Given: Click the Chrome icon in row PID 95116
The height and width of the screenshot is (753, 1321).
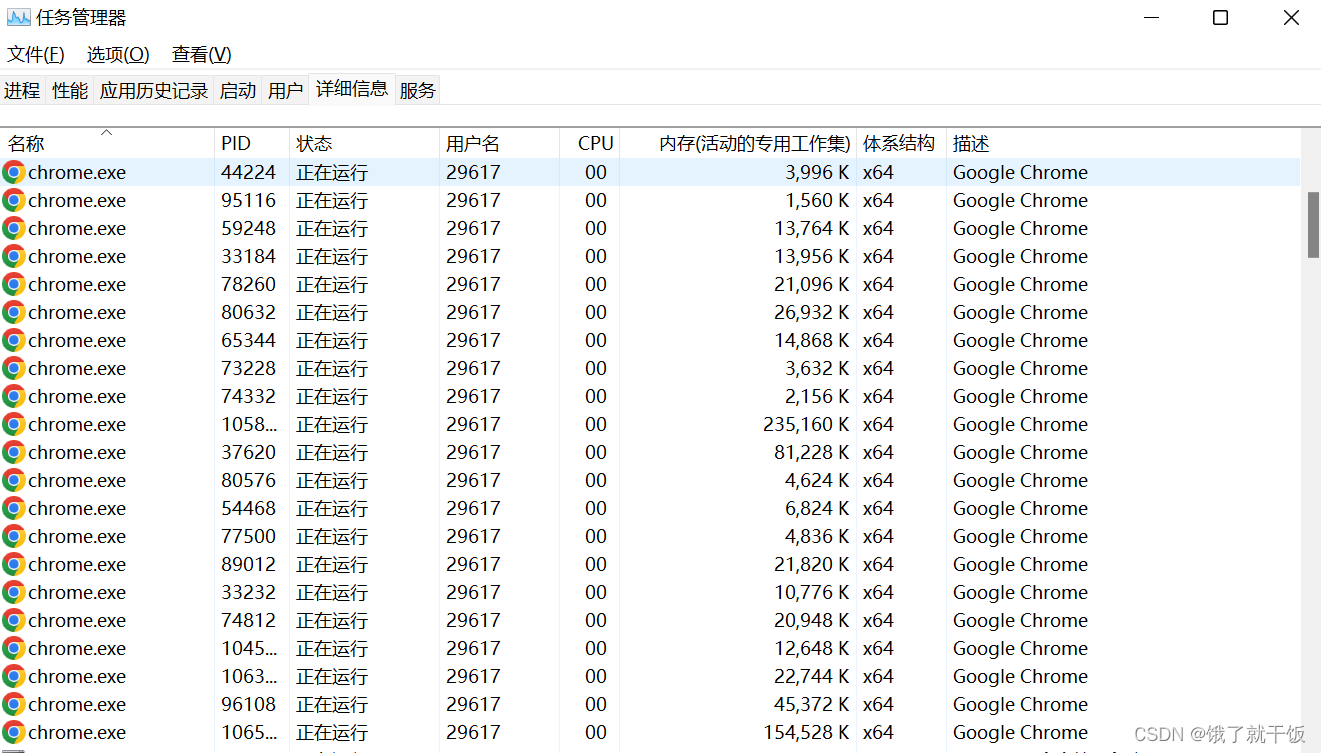Looking at the screenshot, I should 14,200.
